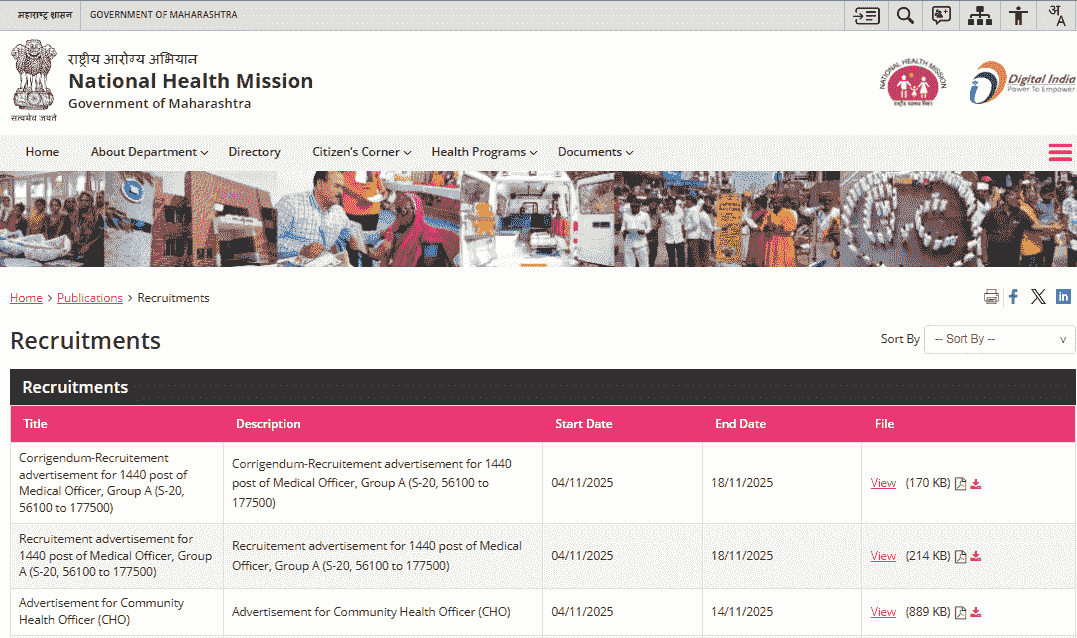
Task: Open the orange hamburger menu
Action: tap(1059, 151)
